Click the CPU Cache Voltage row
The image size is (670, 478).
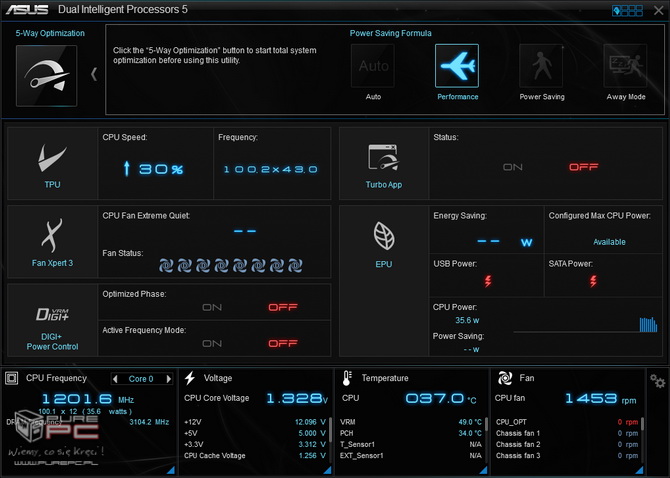pyautogui.click(x=255, y=456)
